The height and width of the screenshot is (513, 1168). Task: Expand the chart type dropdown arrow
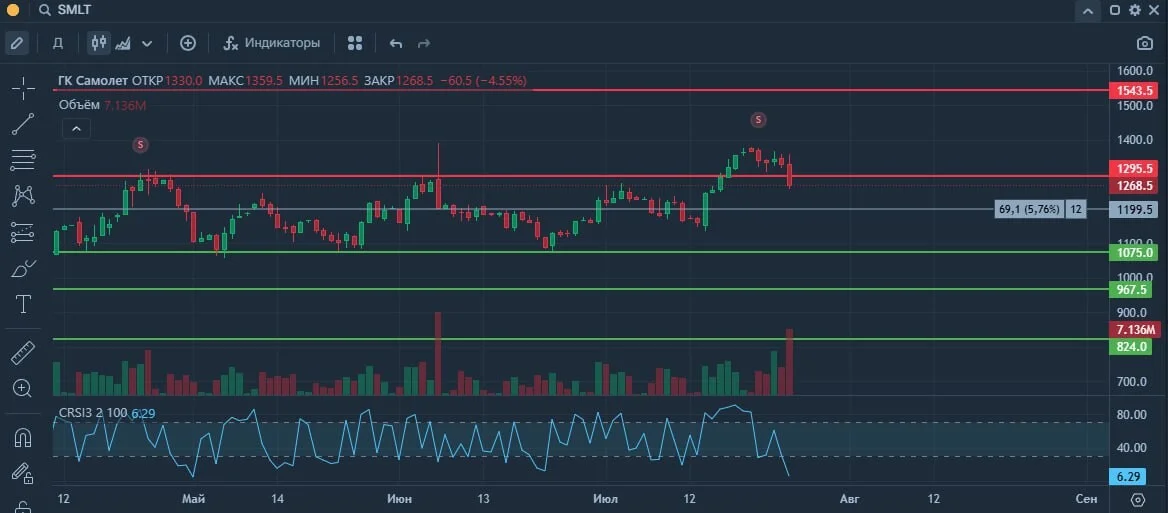[x=147, y=43]
